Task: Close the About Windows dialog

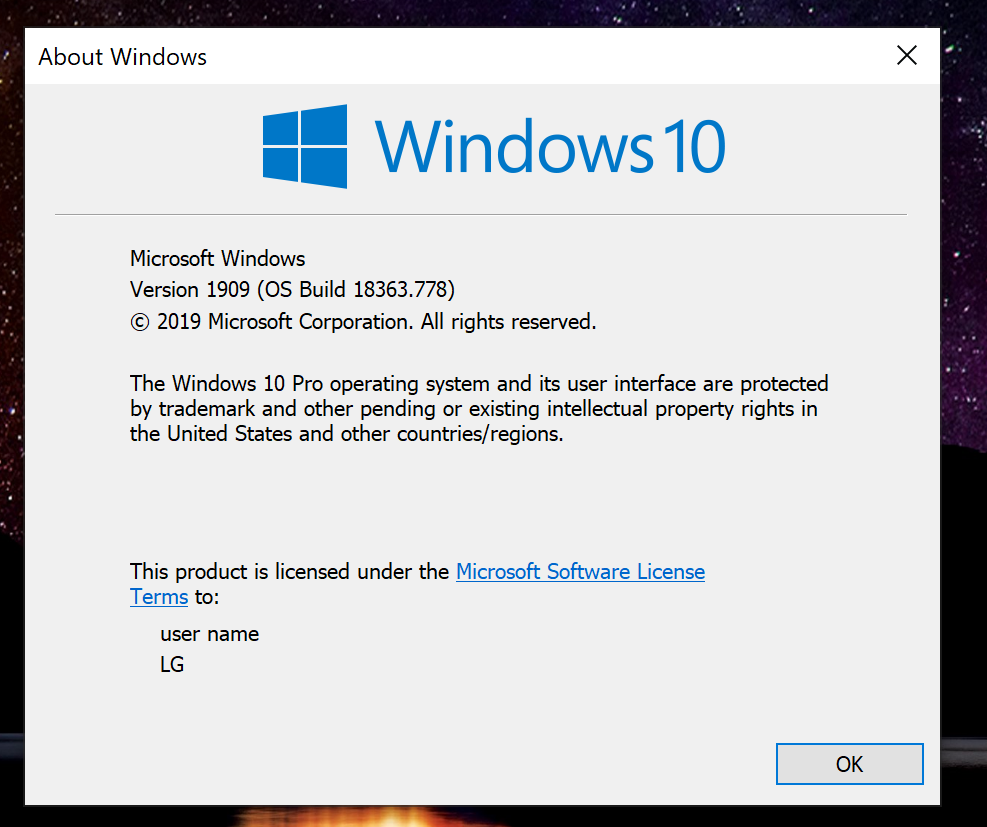Action: 906,55
